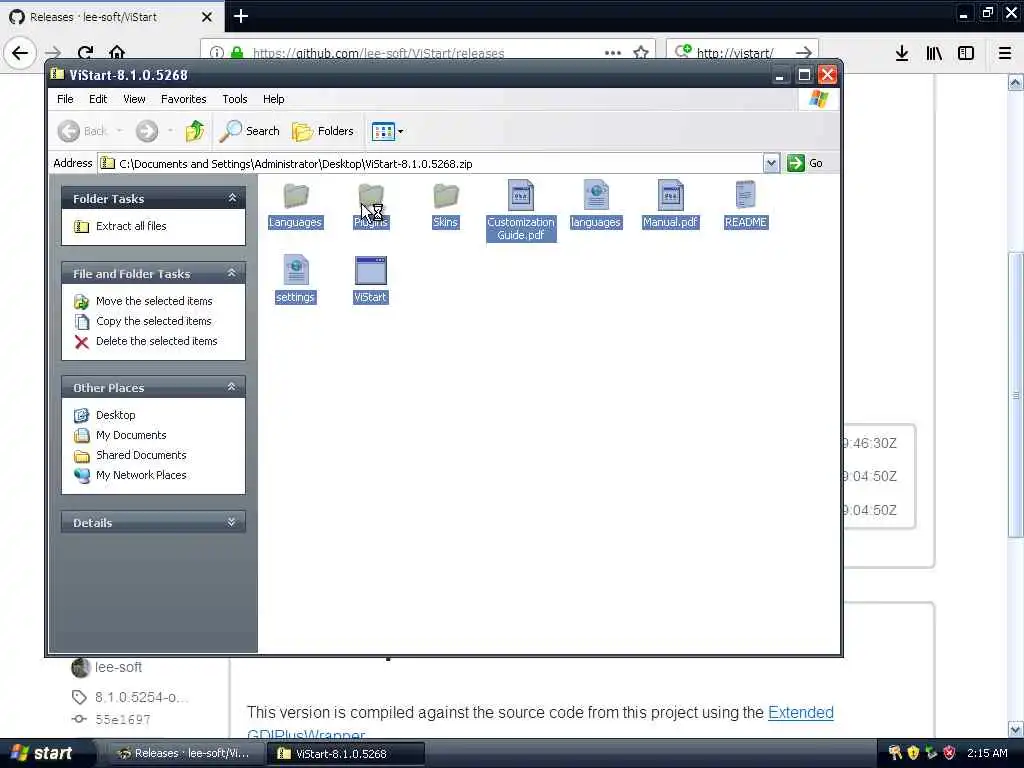Click the browser search box
The width and height of the screenshot is (1024, 768).
point(741,52)
